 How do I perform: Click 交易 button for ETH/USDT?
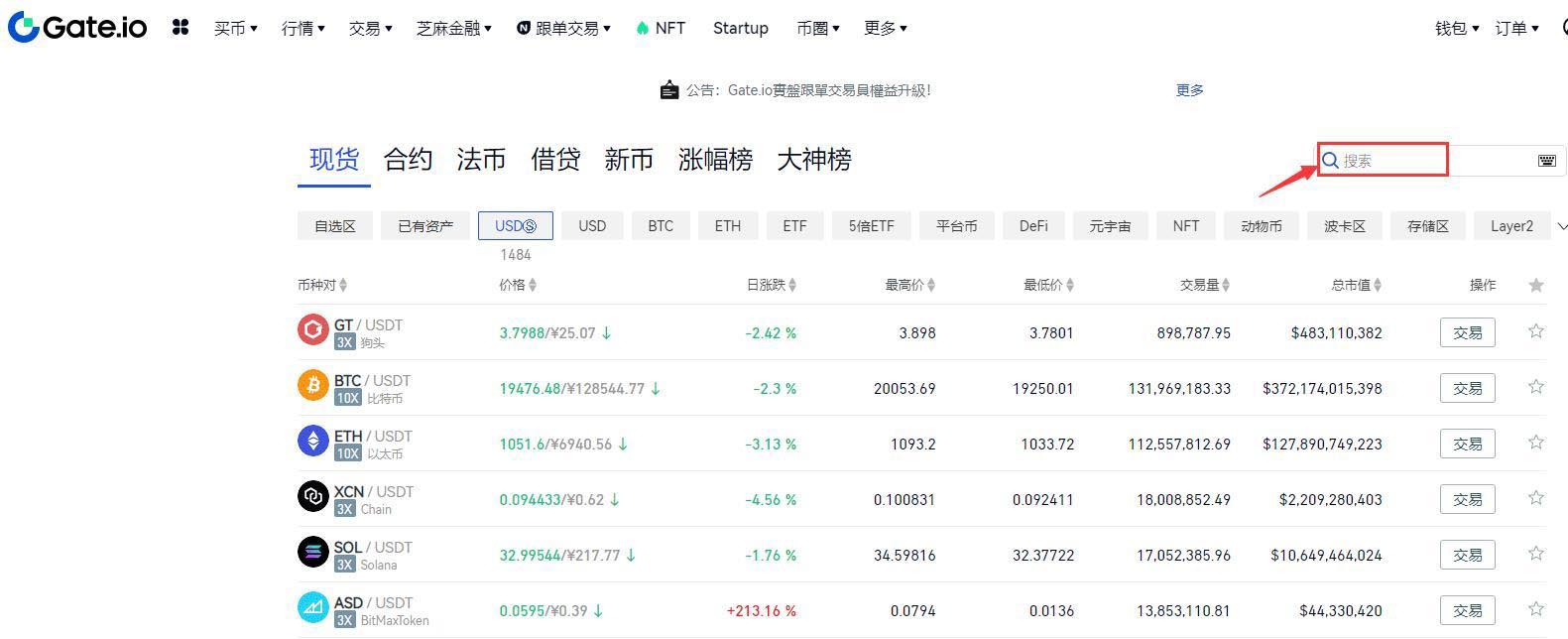click(1467, 444)
